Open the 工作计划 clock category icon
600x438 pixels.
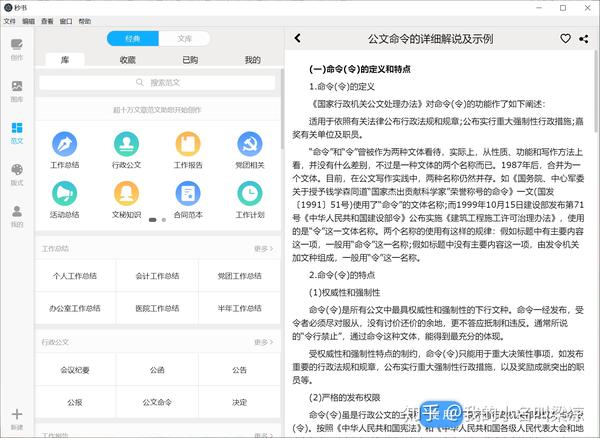250,194
